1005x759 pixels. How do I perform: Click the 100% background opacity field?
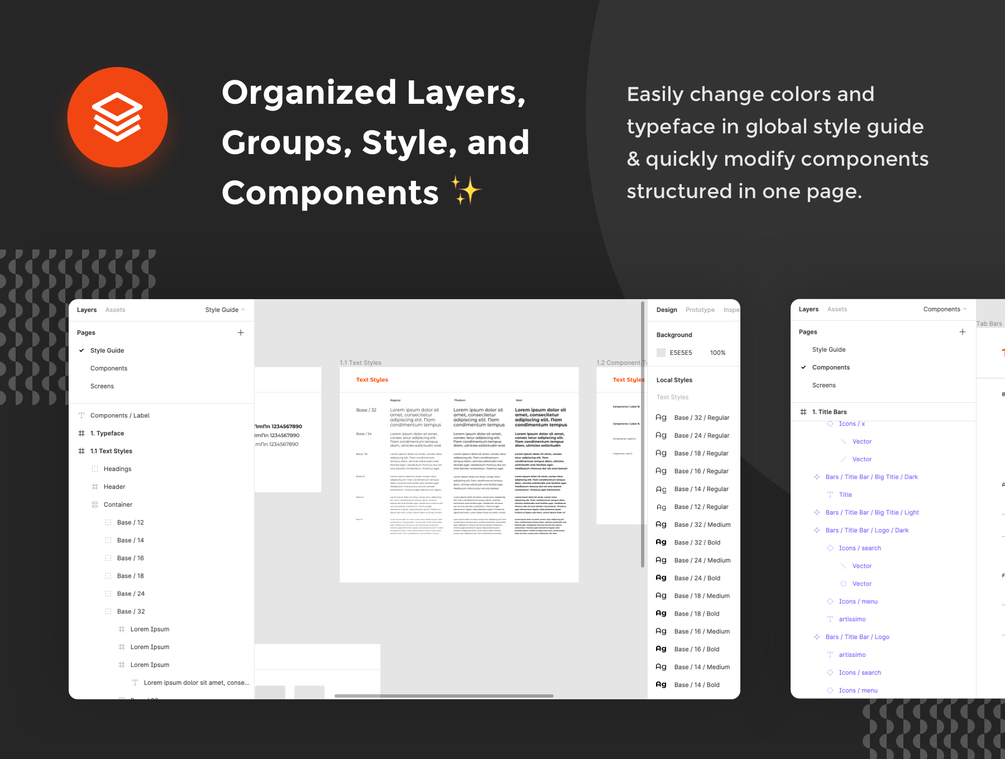(717, 353)
